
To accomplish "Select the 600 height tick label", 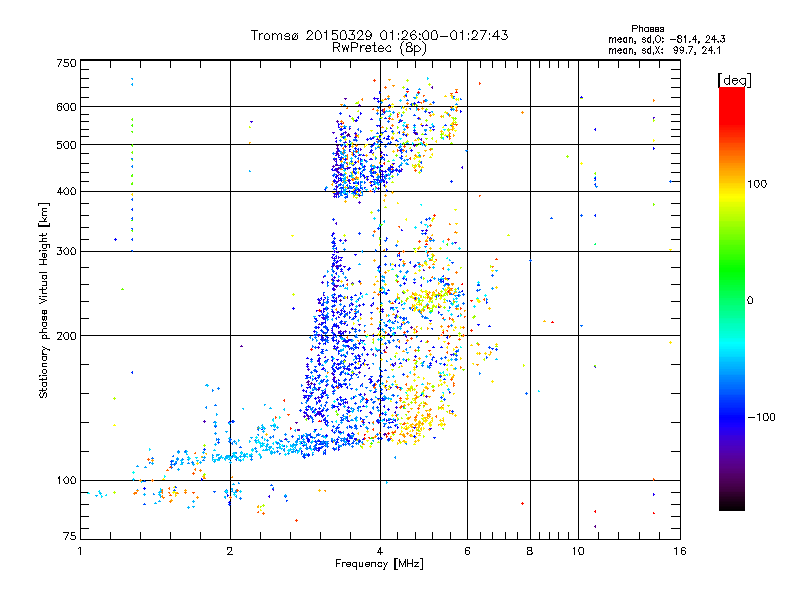I will pos(66,107).
